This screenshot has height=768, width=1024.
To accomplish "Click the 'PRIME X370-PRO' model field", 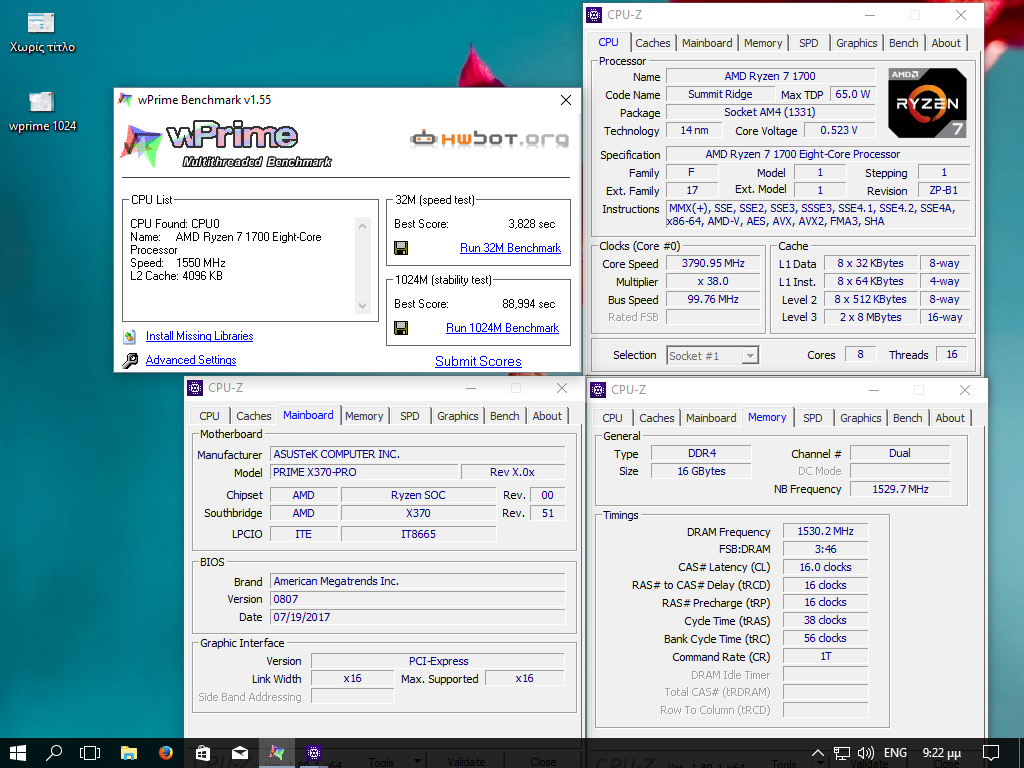I will tap(364, 472).
